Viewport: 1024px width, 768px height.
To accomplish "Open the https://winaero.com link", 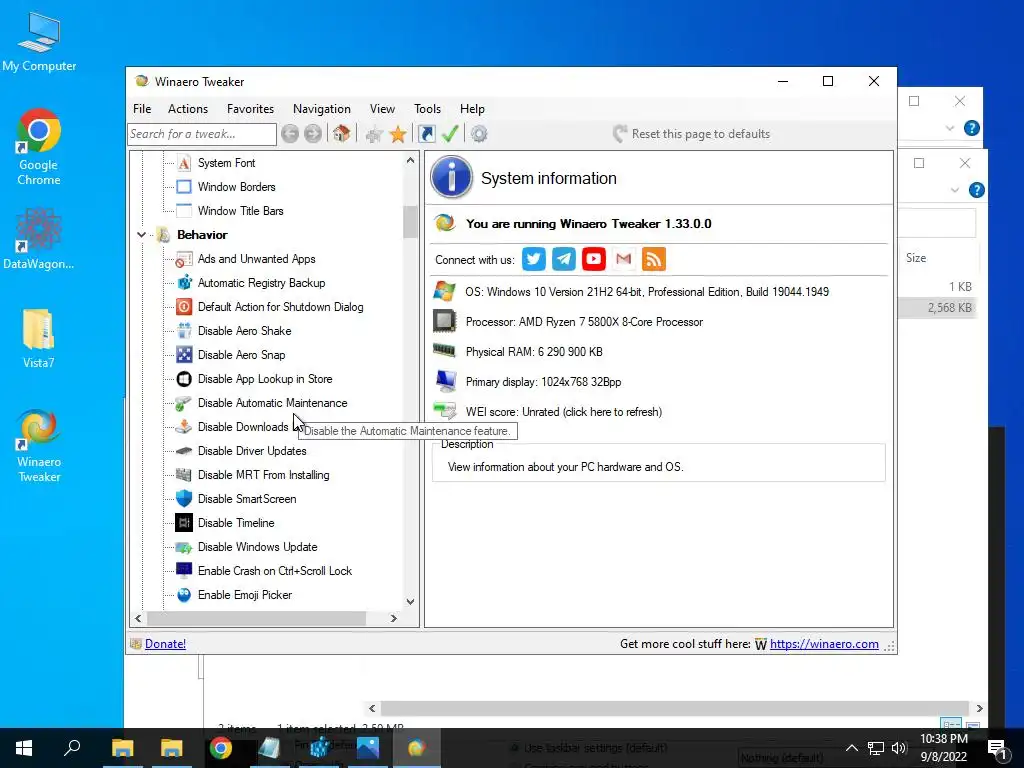I will (824, 644).
